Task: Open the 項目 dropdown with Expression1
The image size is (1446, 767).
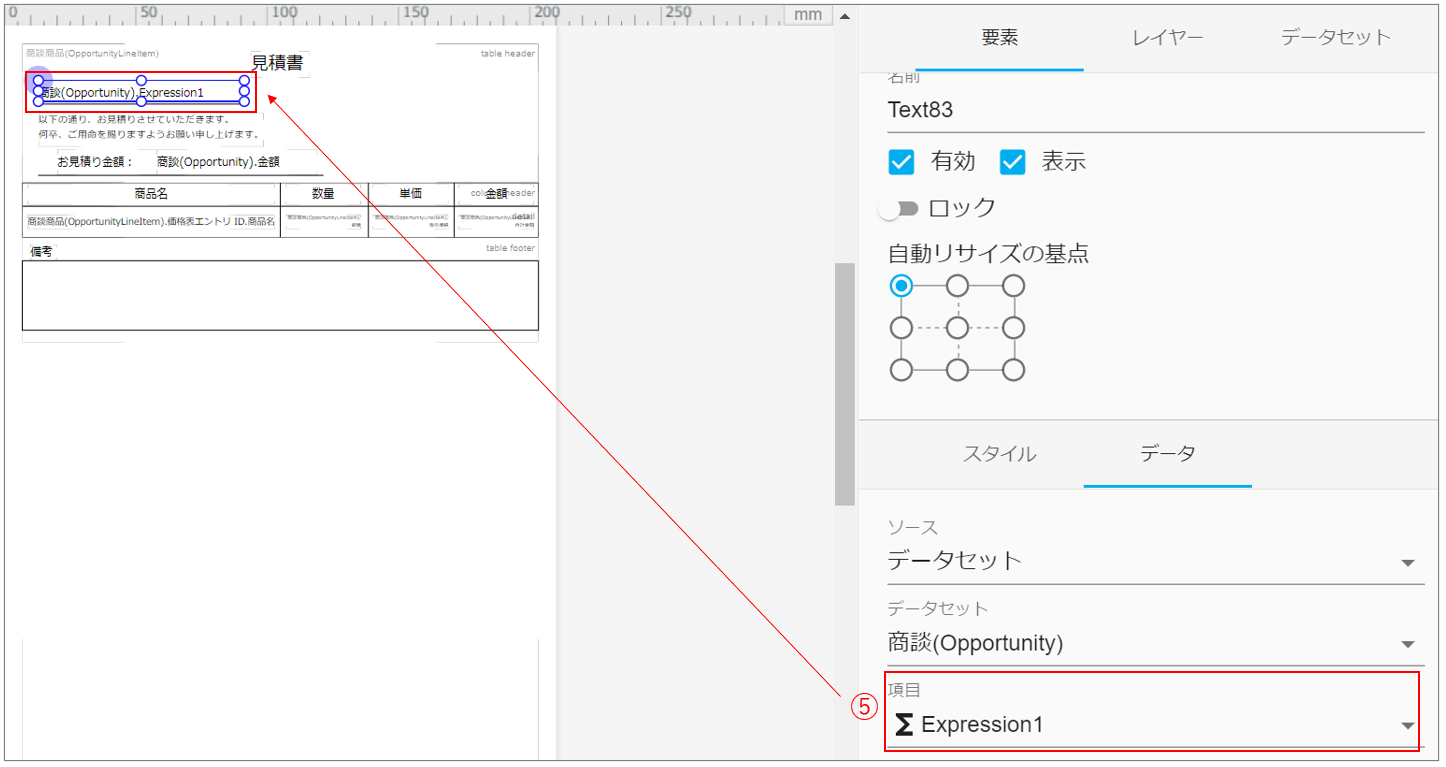Action: click(x=1155, y=725)
